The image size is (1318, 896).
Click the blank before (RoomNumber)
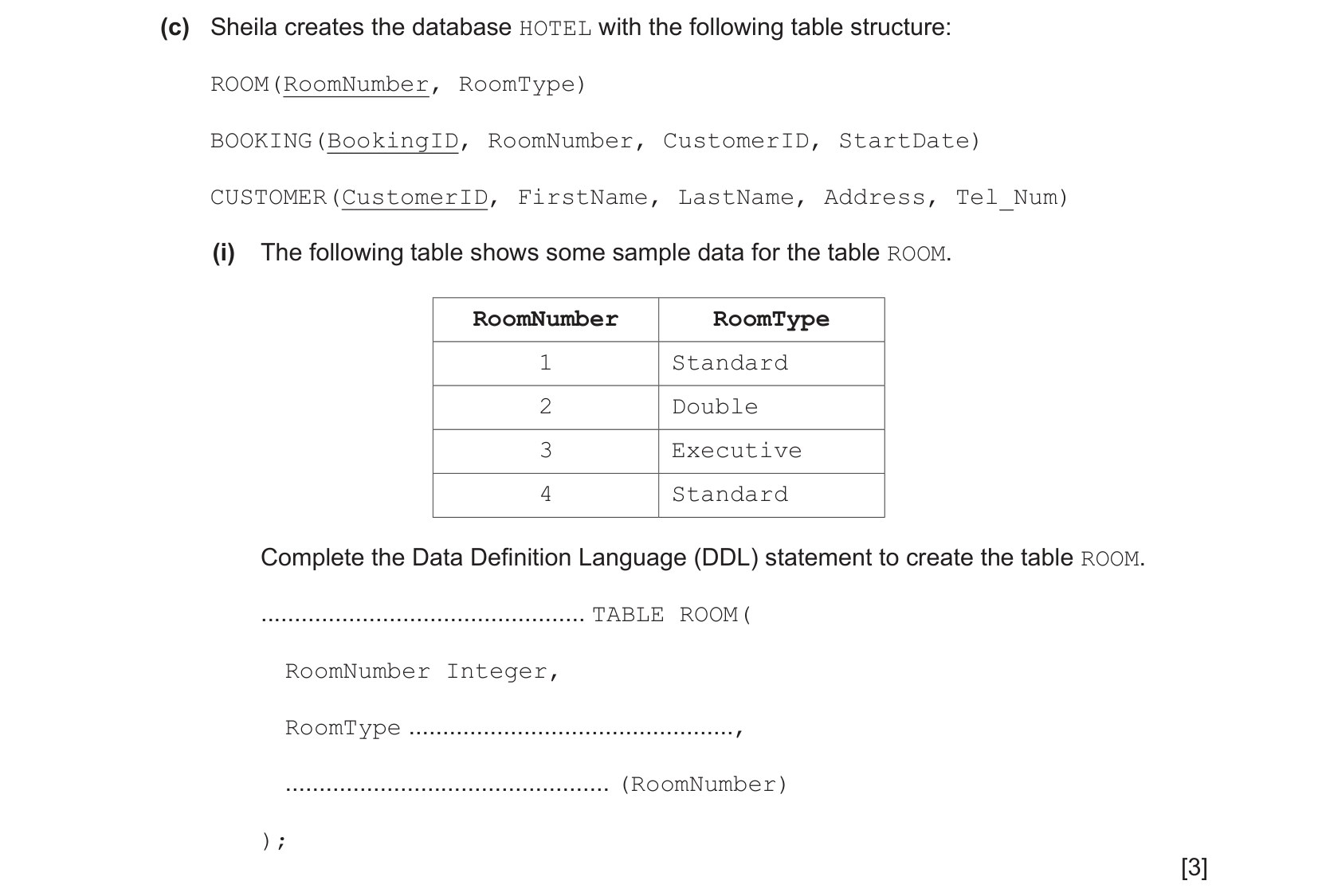tap(446, 786)
